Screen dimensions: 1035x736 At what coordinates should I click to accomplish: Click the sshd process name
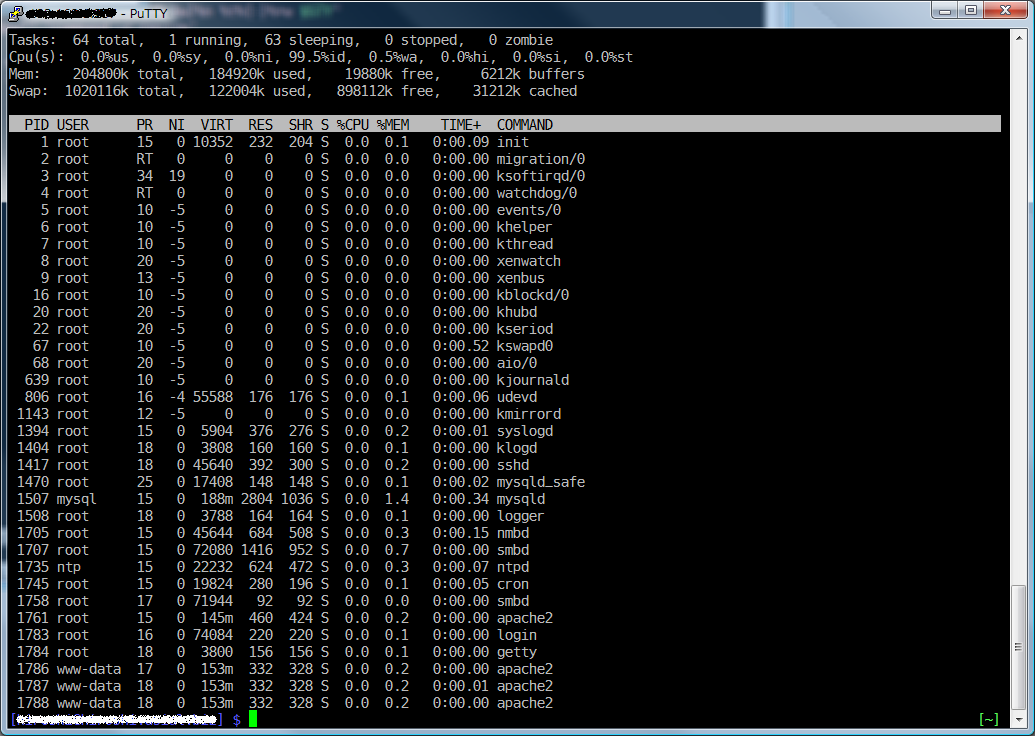(512, 465)
